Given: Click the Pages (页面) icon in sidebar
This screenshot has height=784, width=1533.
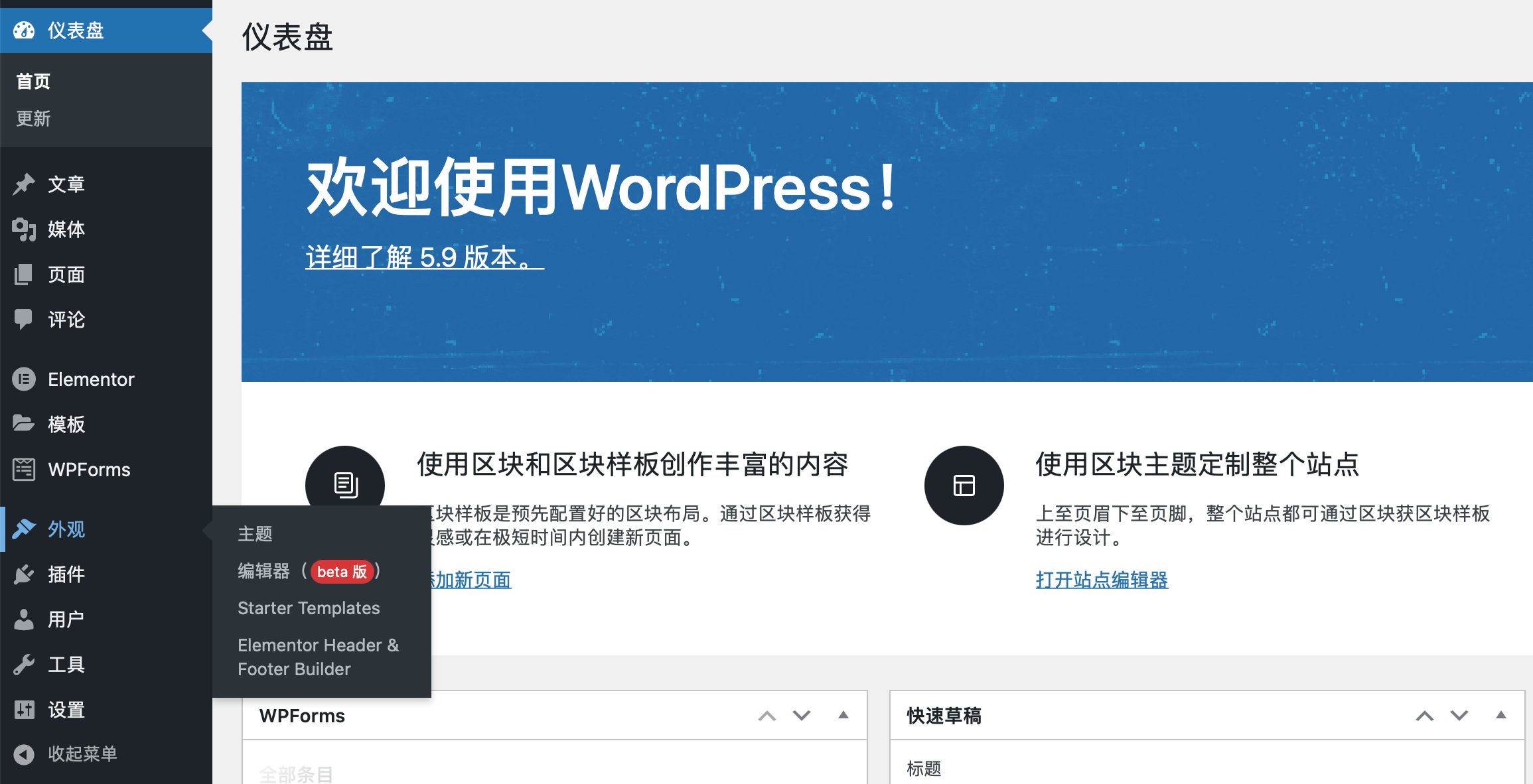Looking at the screenshot, I should [x=24, y=275].
